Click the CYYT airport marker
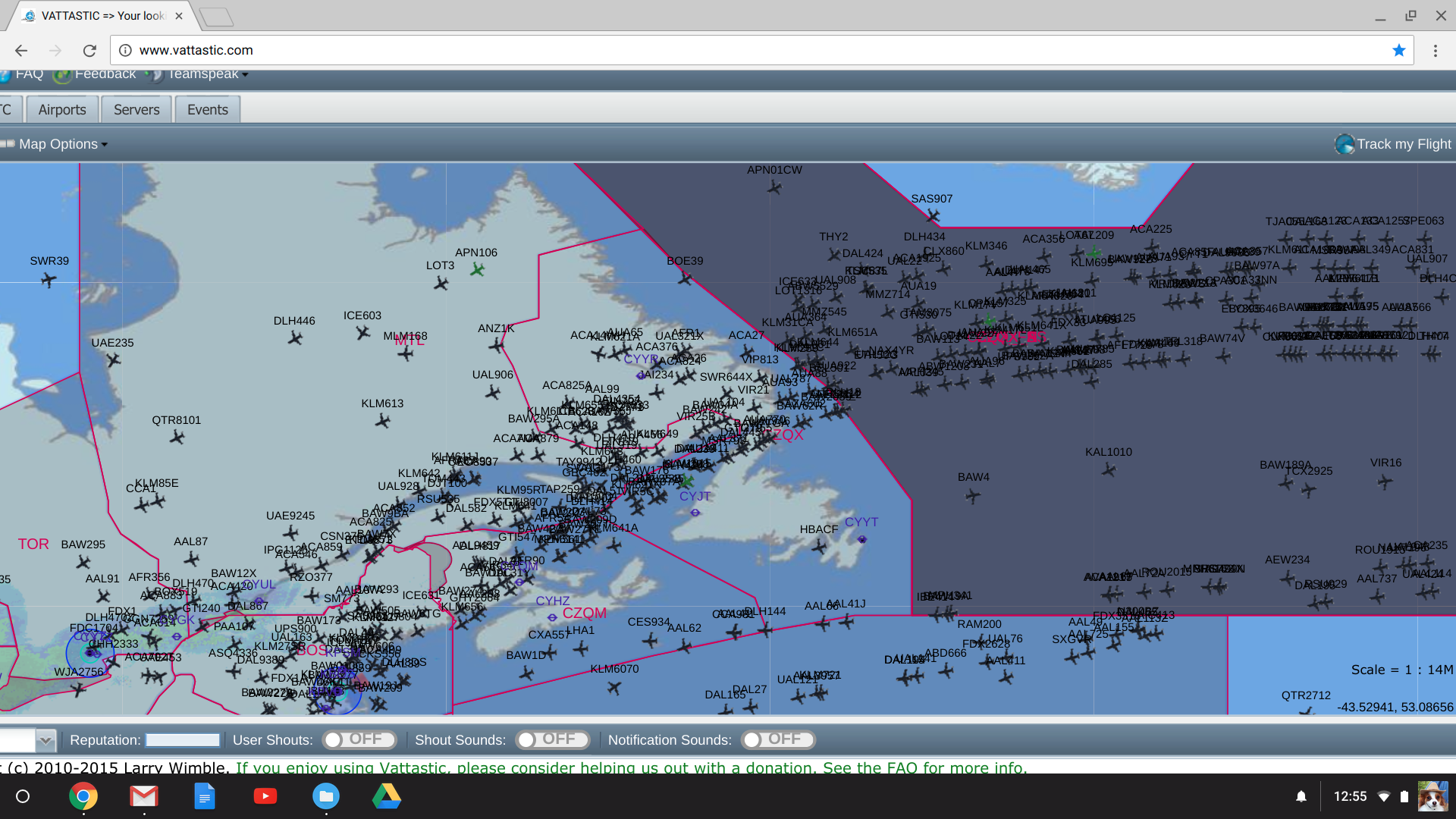The image size is (1456, 819). [x=861, y=539]
